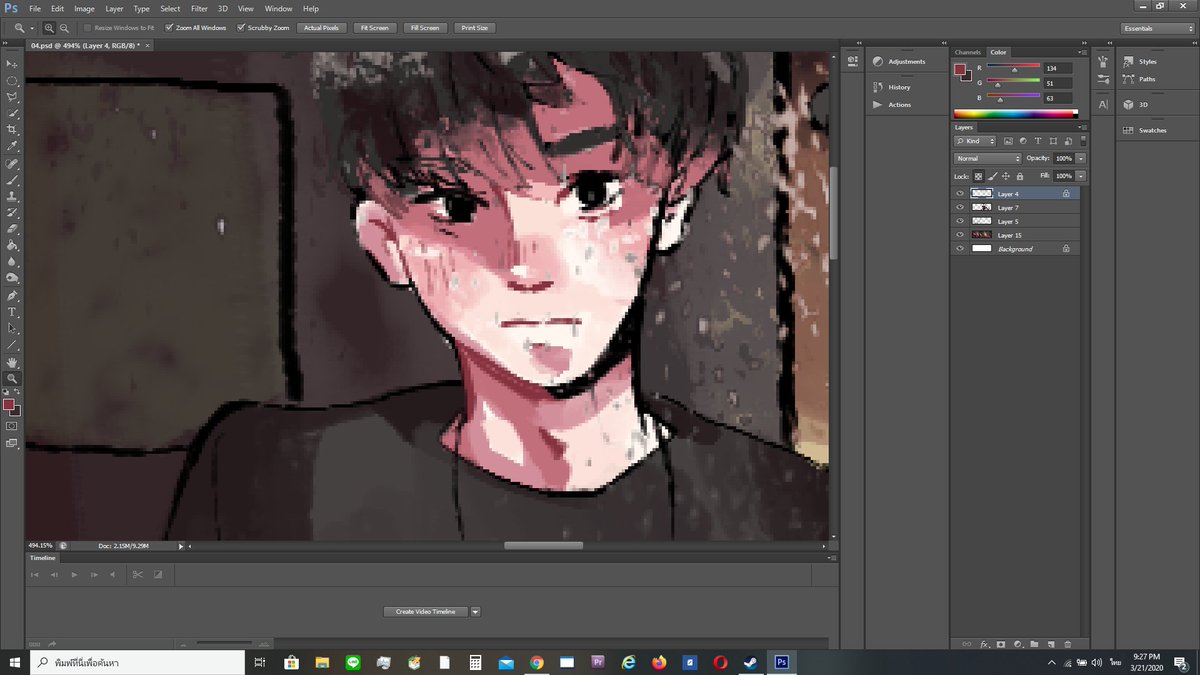Open the Adjustments panel
This screenshot has width=1200, height=675.
(x=905, y=61)
